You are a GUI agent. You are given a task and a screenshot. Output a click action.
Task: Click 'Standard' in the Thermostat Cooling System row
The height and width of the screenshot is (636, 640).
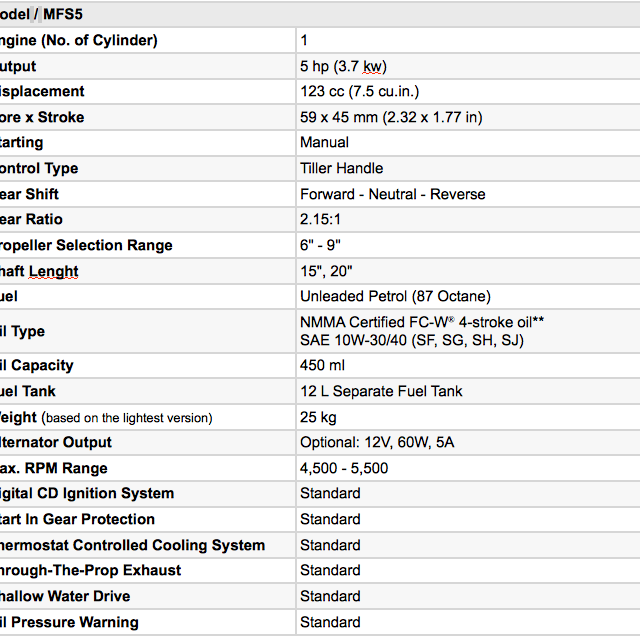(330, 545)
